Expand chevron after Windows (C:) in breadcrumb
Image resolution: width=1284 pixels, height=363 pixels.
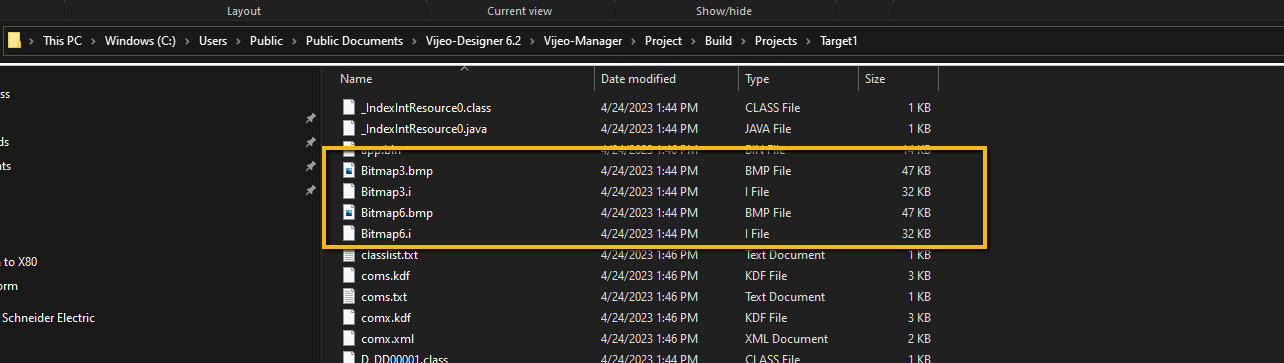pos(188,41)
